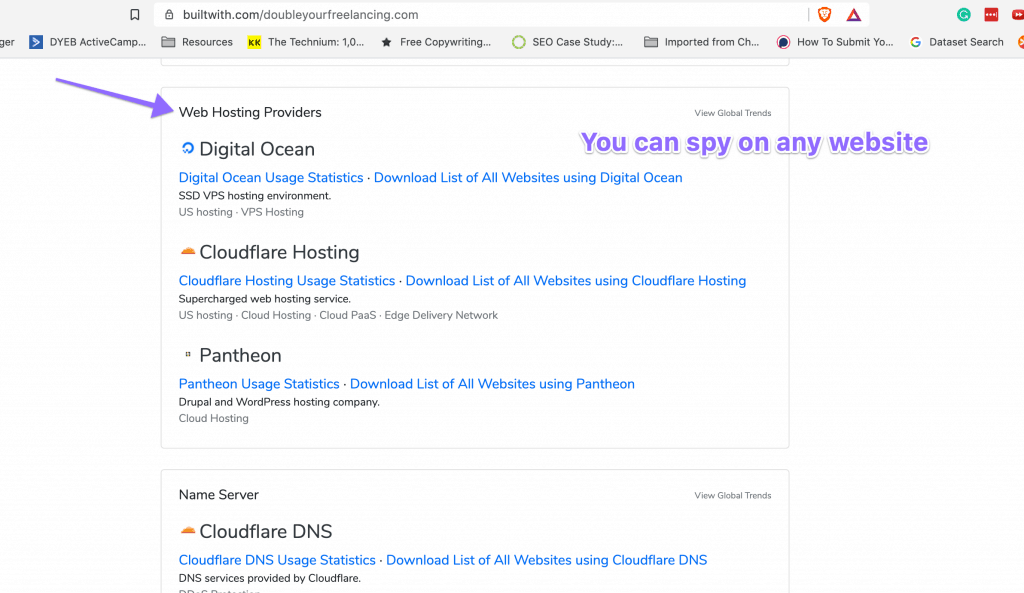Image resolution: width=1024 pixels, height=593 pixels.
Task: Click the Cloud PaaS tag
Action: coord(347,315)
